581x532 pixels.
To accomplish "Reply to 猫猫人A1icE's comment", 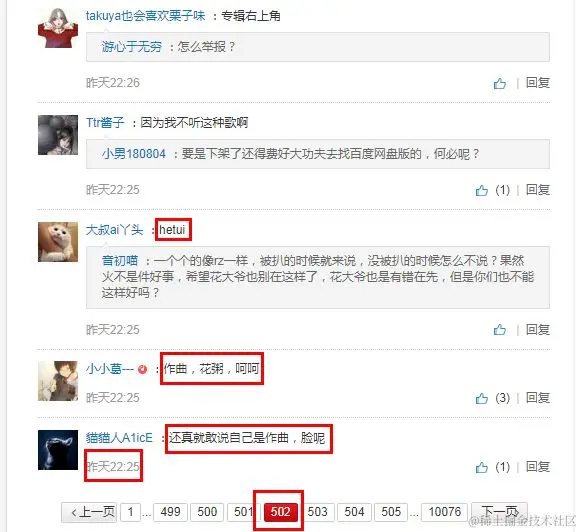I will [x=538, y=467].
